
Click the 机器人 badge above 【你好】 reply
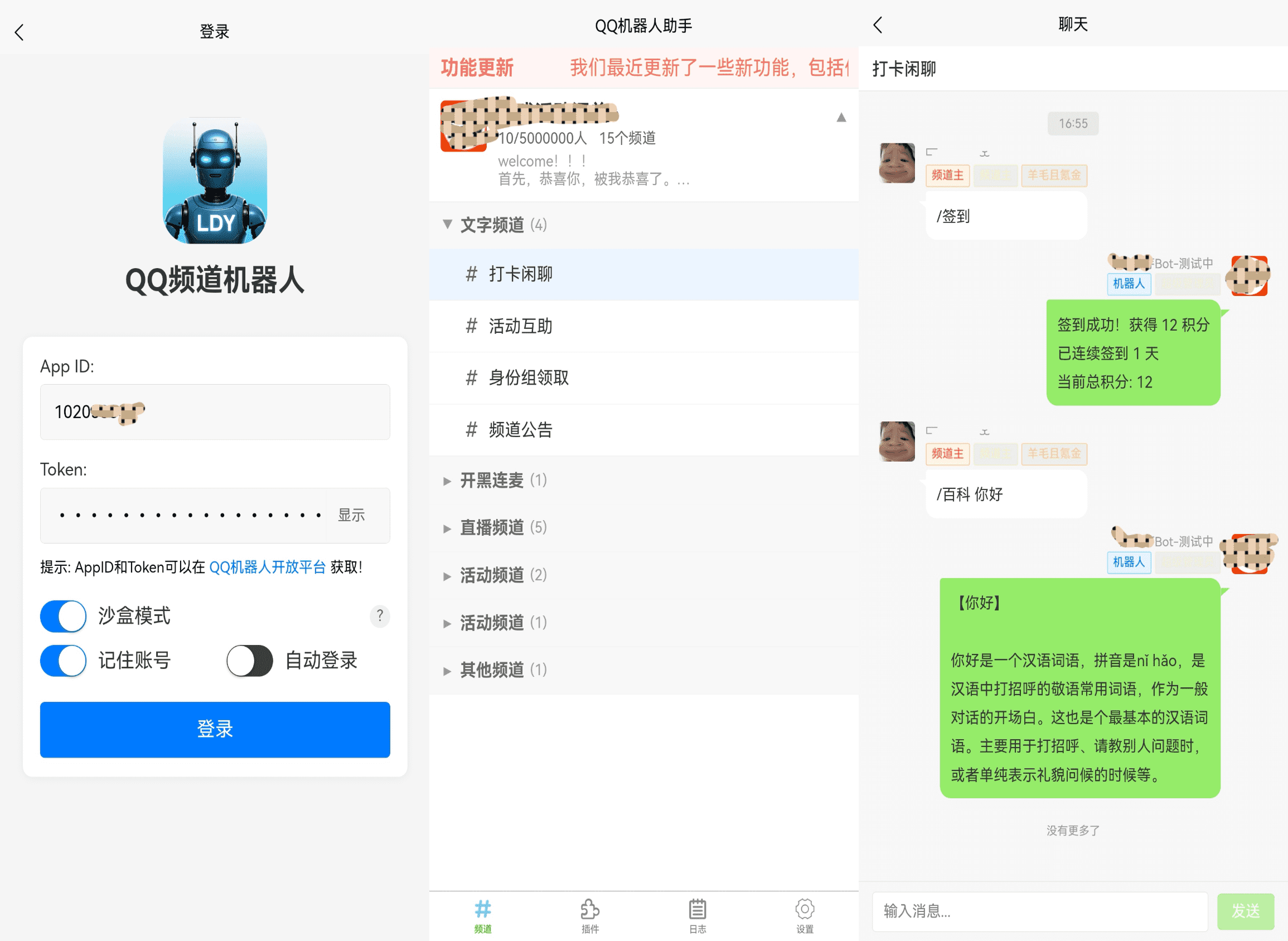[1129, 562]
